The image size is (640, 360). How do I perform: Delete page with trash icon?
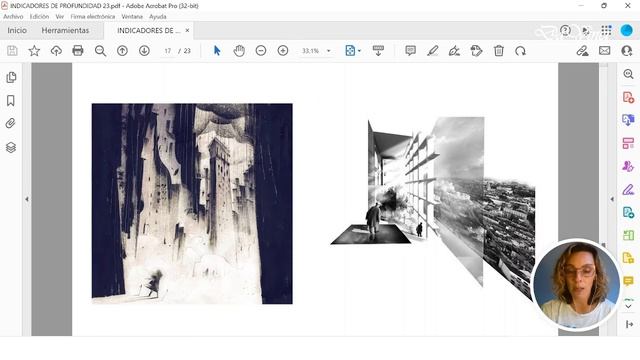coord(499,51)
